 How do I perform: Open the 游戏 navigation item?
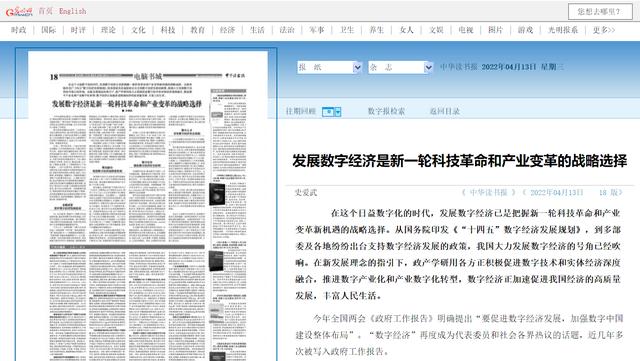[x=525, y=30]
